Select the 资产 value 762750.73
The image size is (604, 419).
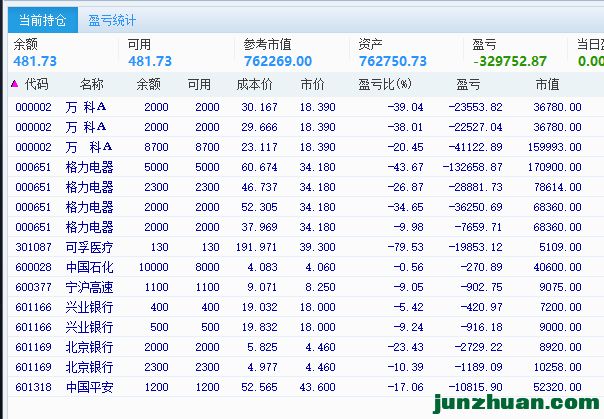pos(393,61)
